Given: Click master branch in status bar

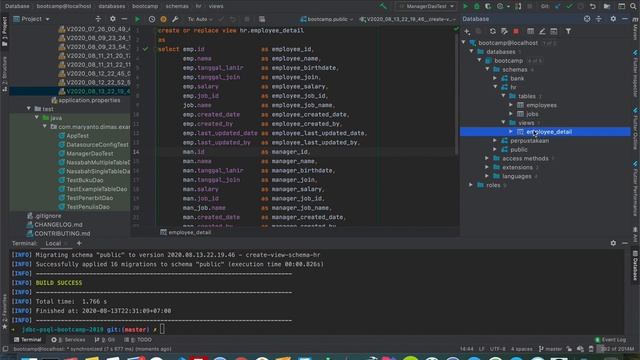Looking at the screenshot, I should point(550,349).
